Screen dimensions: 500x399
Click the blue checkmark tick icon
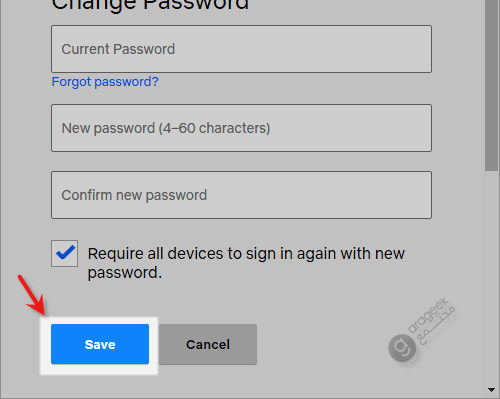point(65,252)
